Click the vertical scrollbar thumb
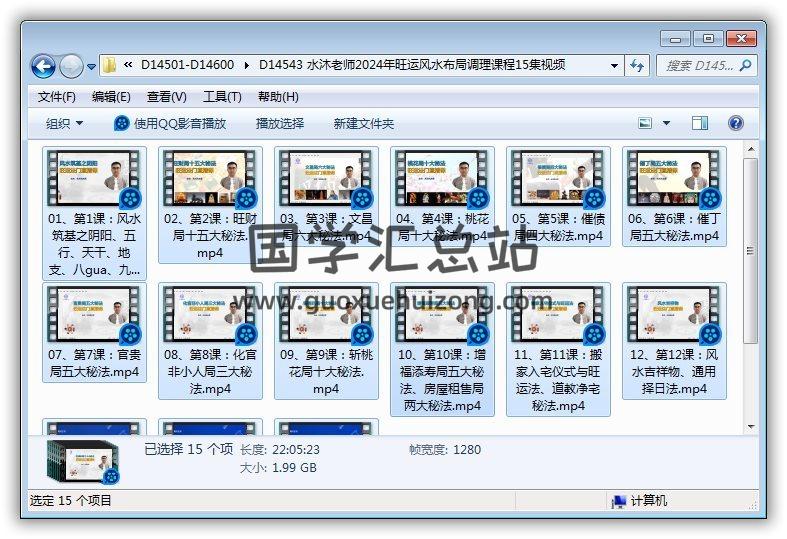Screen dimensions: 787x539 coord(751,251)
